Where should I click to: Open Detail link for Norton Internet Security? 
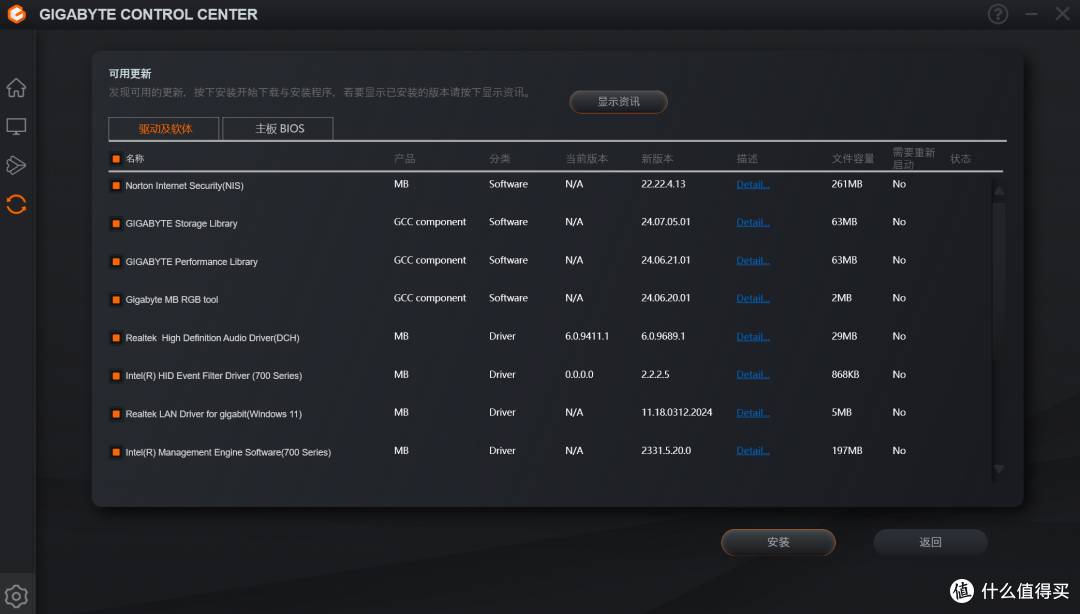753,185
